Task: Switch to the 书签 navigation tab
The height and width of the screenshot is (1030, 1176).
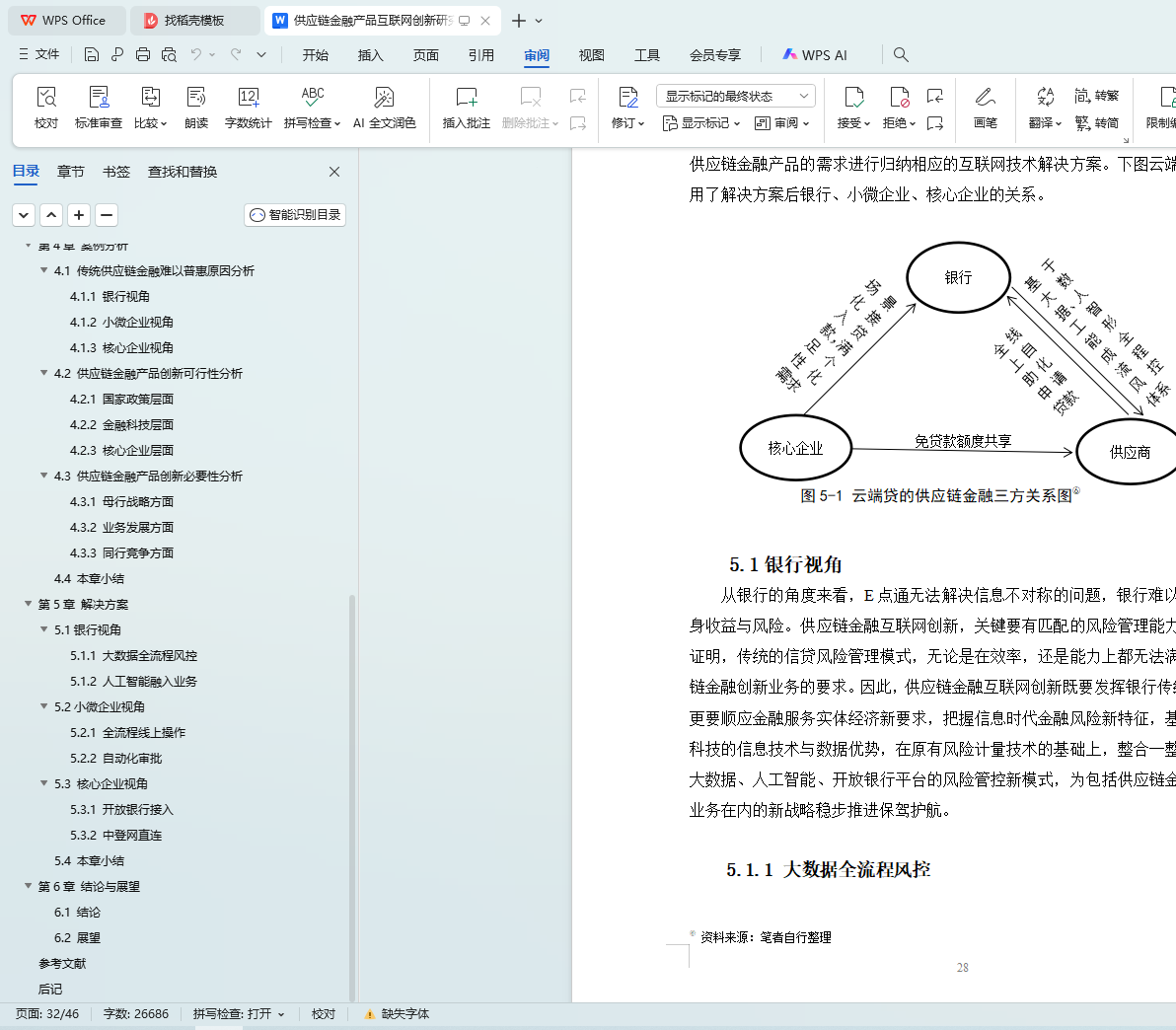Action: (116, 172)
